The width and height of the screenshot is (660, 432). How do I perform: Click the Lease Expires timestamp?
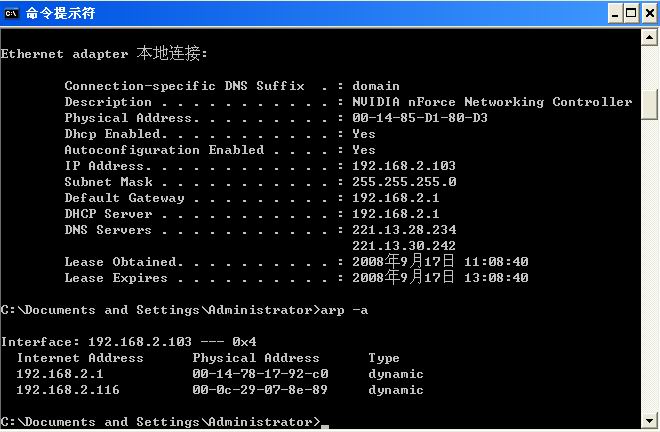(440, 278)
